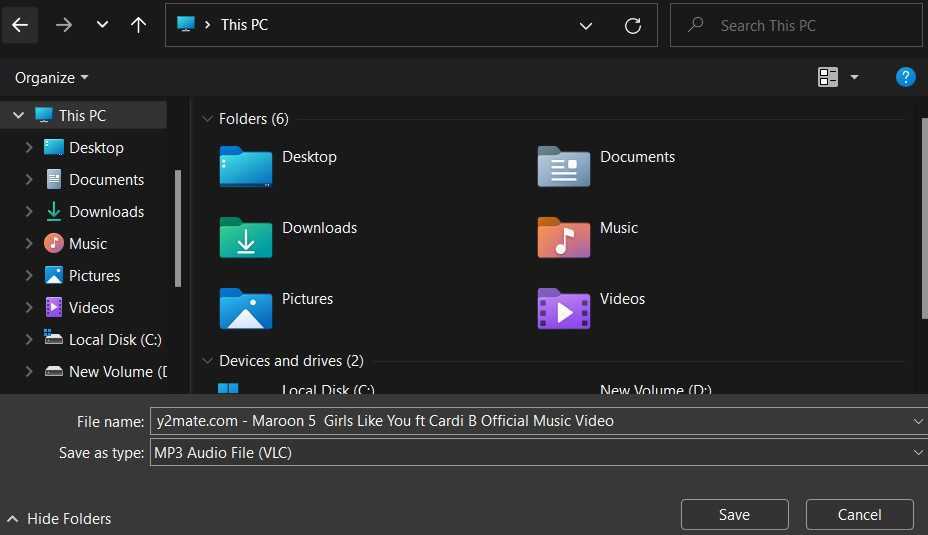Change view layout icon

click(x=827, y=77)
